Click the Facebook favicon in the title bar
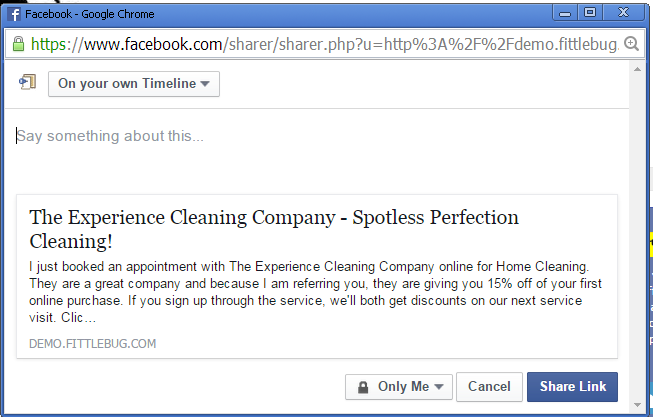Viewport: 653px width, 417px height. [x=13, y=14]
